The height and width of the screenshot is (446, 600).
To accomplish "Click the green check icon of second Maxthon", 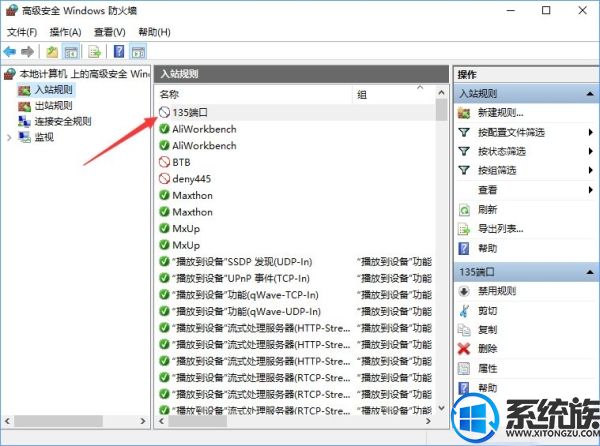I will (164, 212).
